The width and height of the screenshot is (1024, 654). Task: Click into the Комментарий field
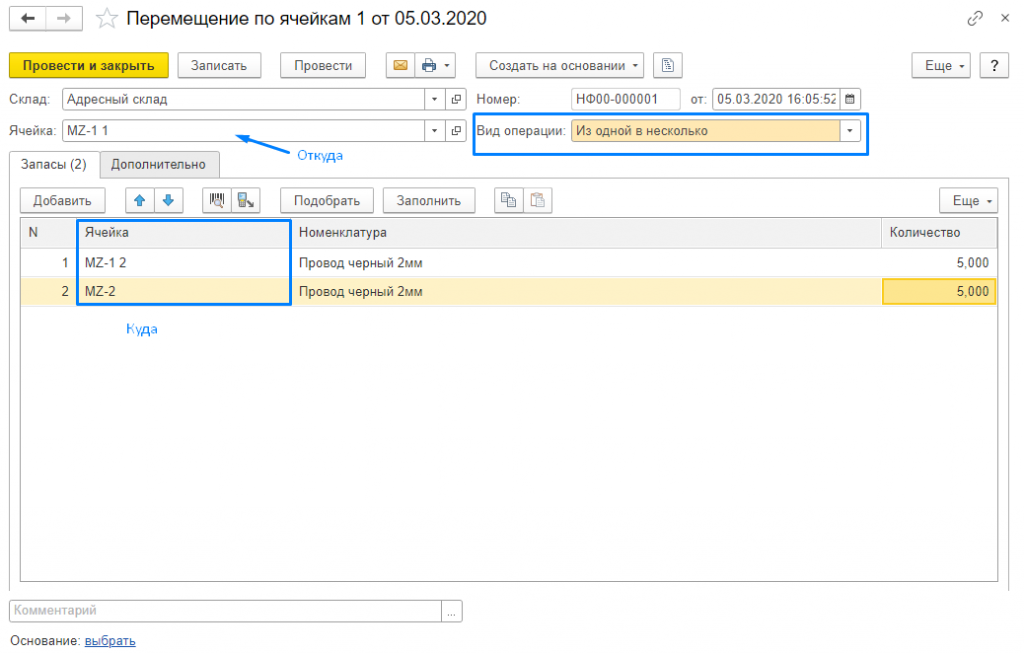(226, 611)
